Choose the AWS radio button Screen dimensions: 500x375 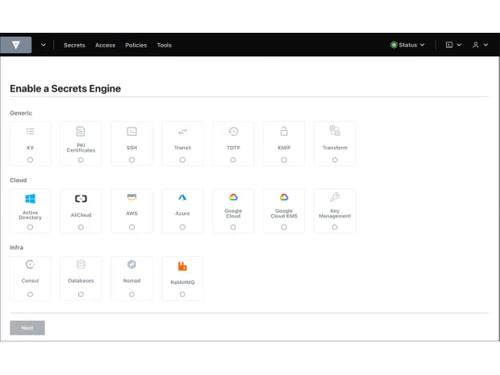132,227
